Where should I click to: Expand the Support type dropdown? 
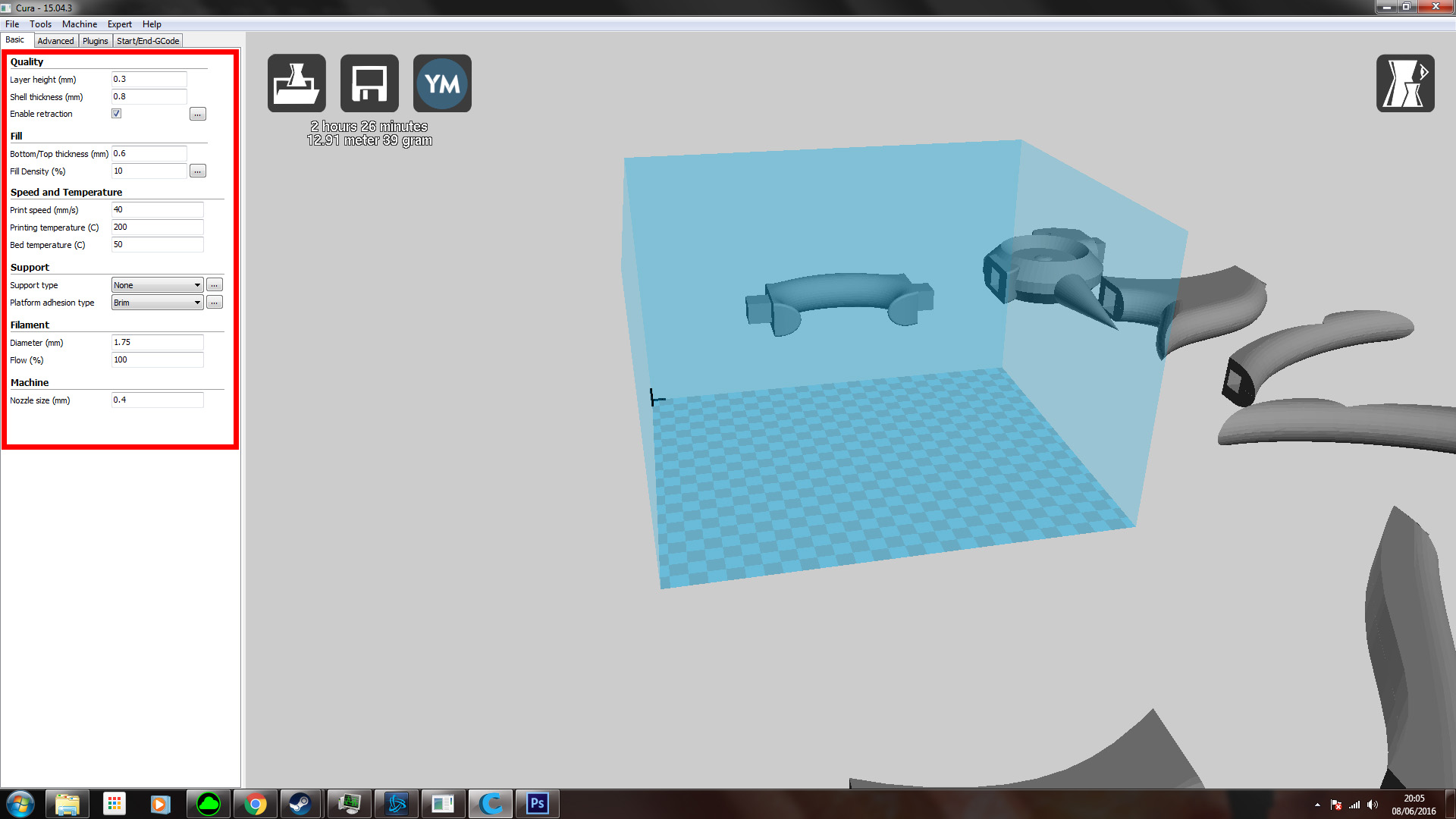pos(157,285)
